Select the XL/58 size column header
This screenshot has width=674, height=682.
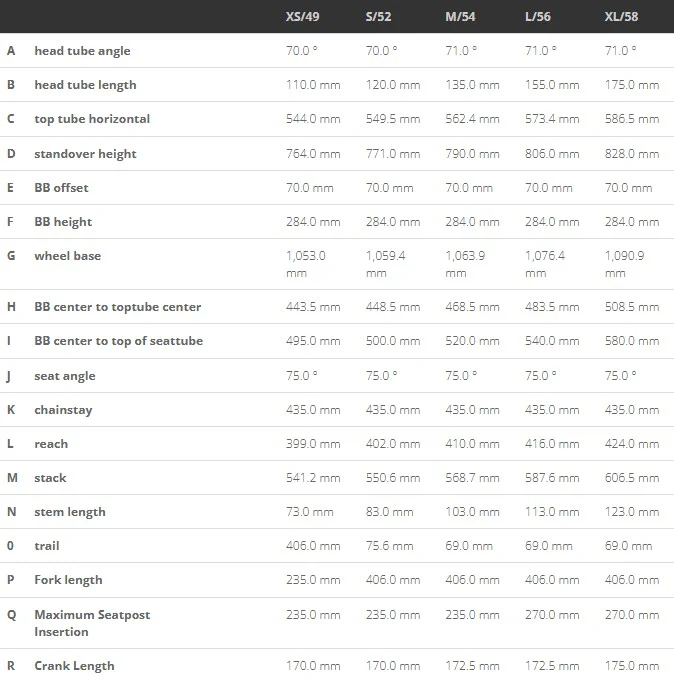click(x=621, y=17)
